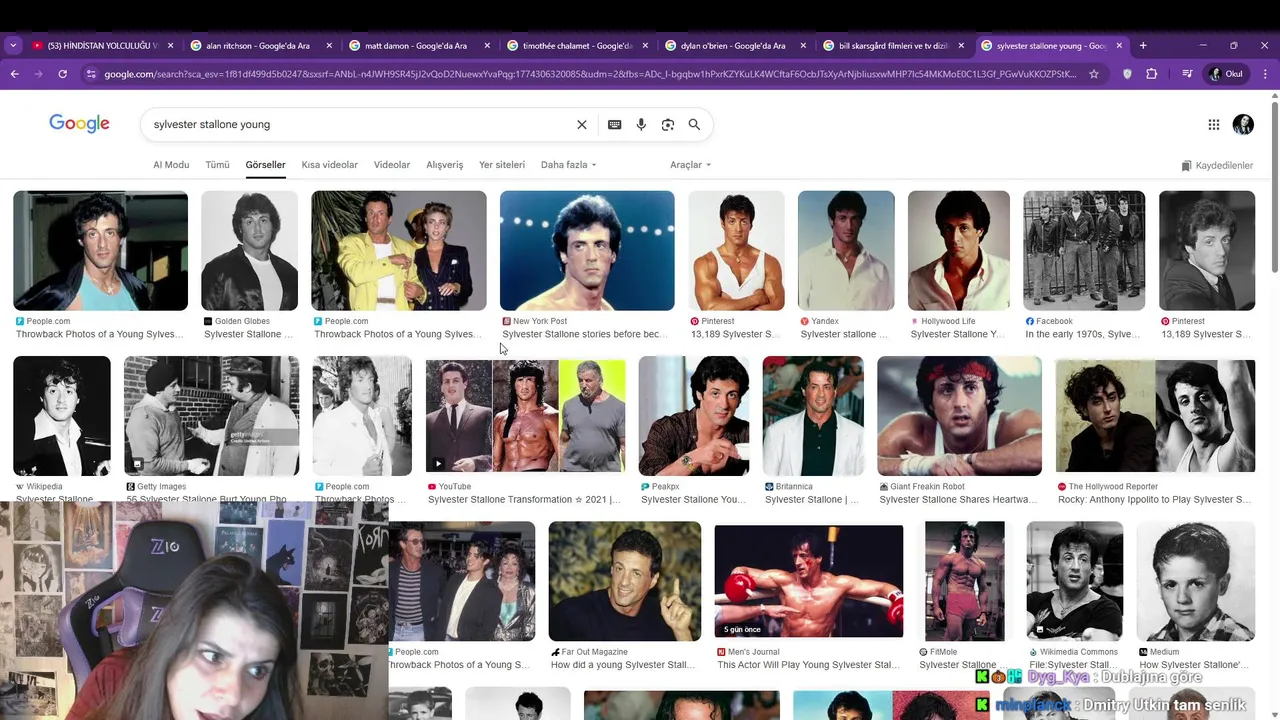The image size is (1280, 720).
Task: Select the Yer siteleri filter
Action: point(502,165)
